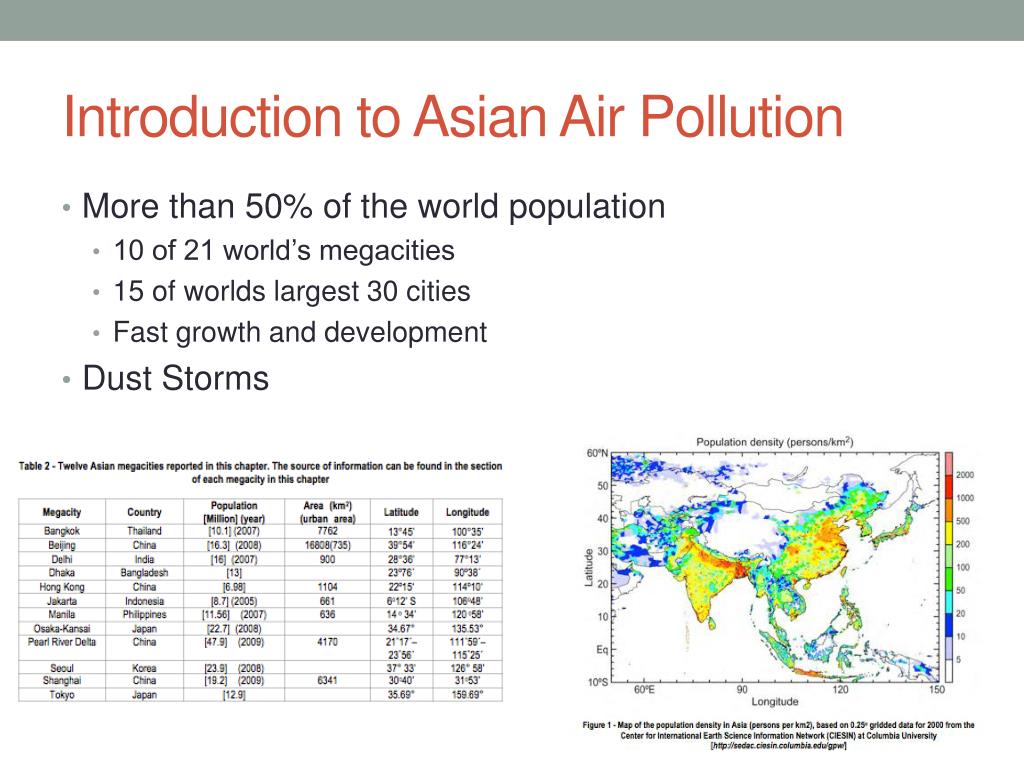Image resolution: width=1024 pixels, height=768 pixels.
Task: Select the '60°N' tick label on the map
Action: [x=597, y=453]
